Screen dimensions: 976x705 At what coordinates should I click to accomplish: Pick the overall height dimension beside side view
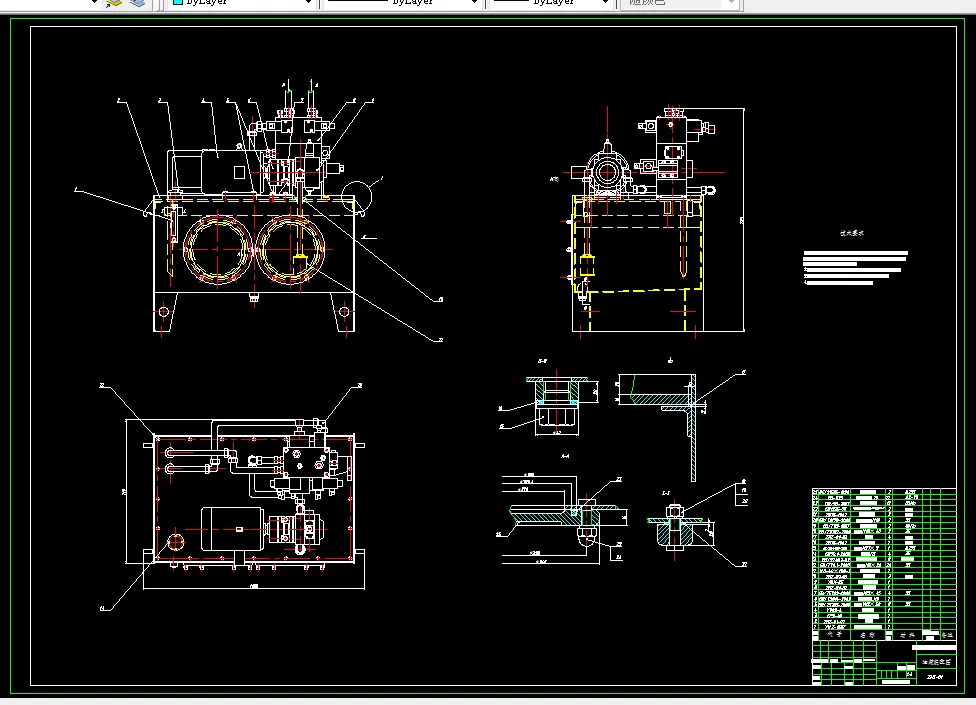click(x=743, y=220)
